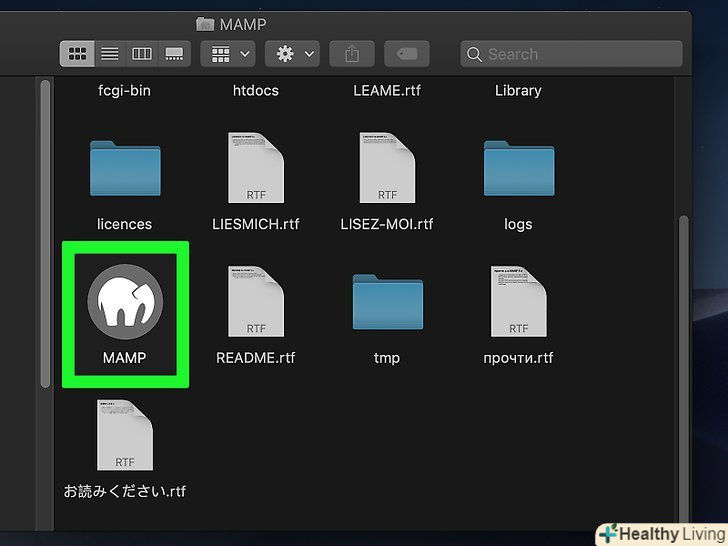Click the LISEZ-MOI.rtf file name
This screenshot has width=728, height=546.
coord(387,224)
